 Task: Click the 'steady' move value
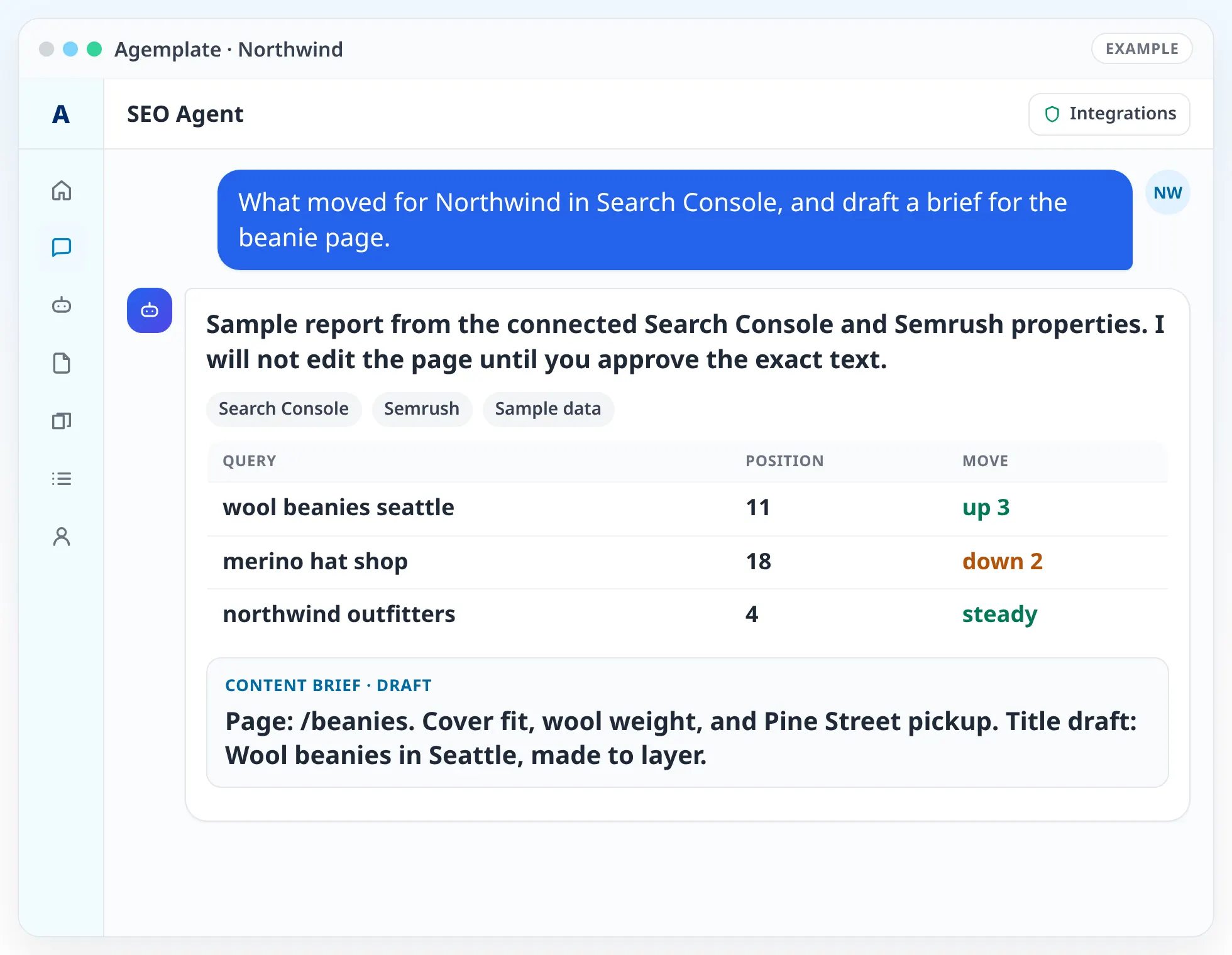point(999,614)
